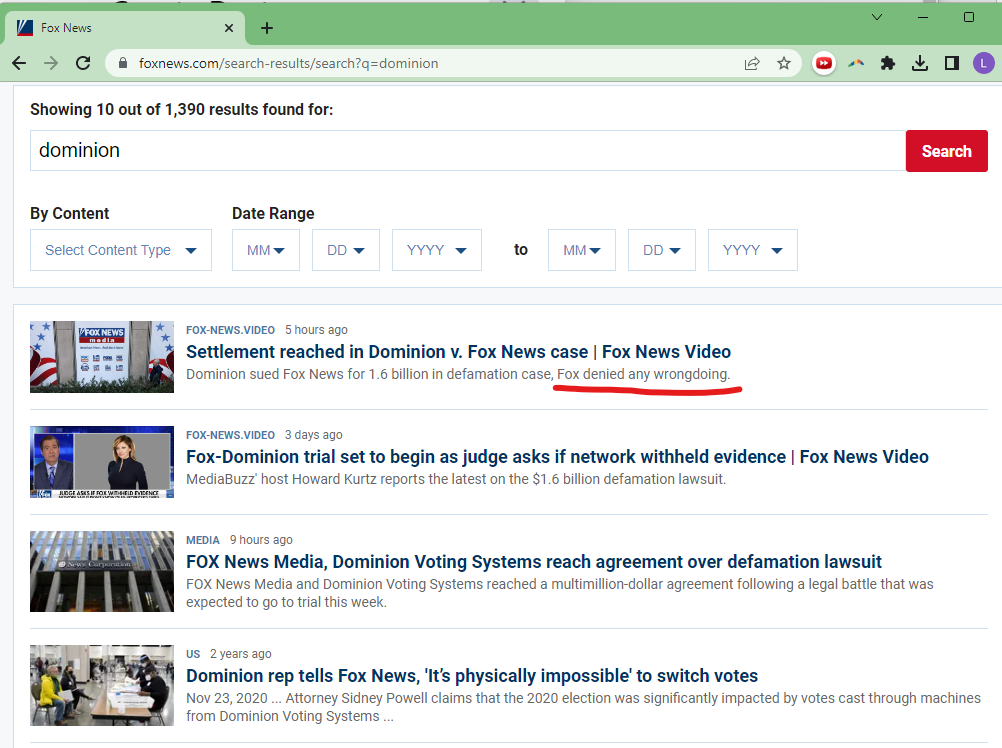Open the start year YYYY dropdown
Screen dimensions: 1002x748
coord(436,250)
